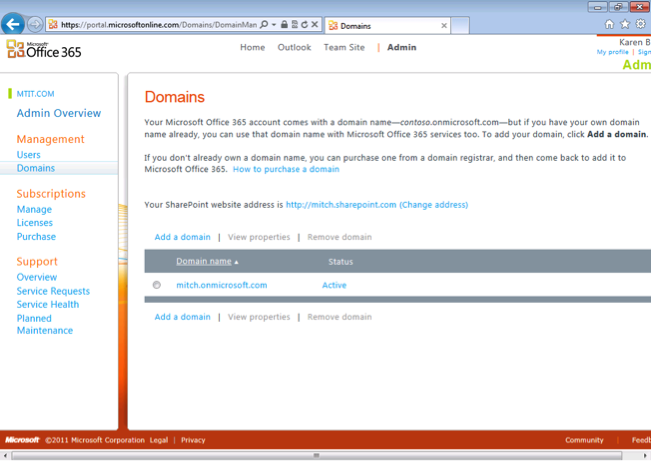Open the My profile link

[612, 52]
